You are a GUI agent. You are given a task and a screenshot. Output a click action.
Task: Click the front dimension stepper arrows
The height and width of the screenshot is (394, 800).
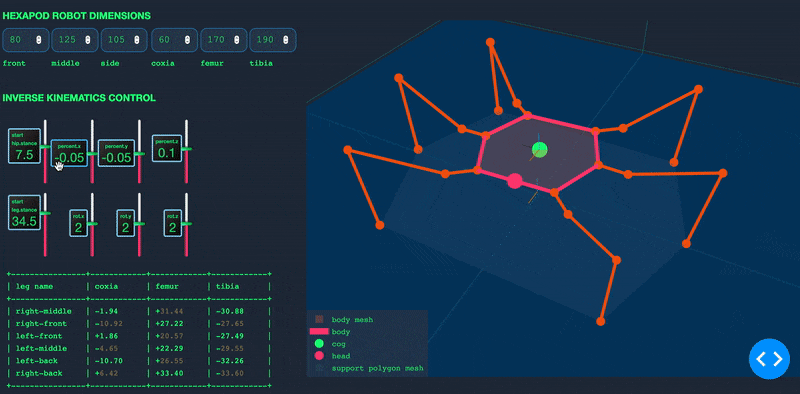(39, 40)
